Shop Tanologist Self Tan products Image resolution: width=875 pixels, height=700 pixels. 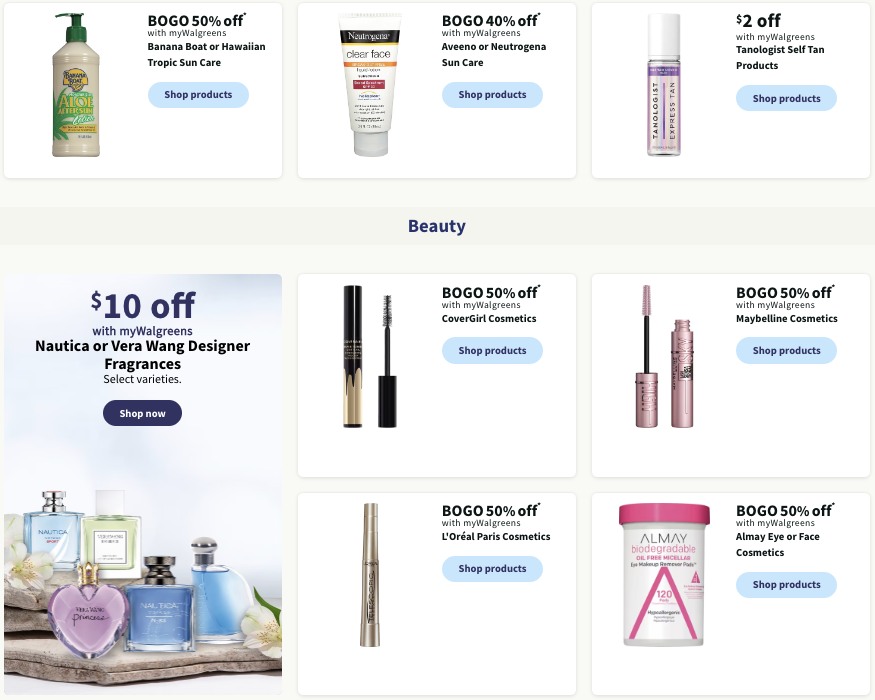(786, 98)
